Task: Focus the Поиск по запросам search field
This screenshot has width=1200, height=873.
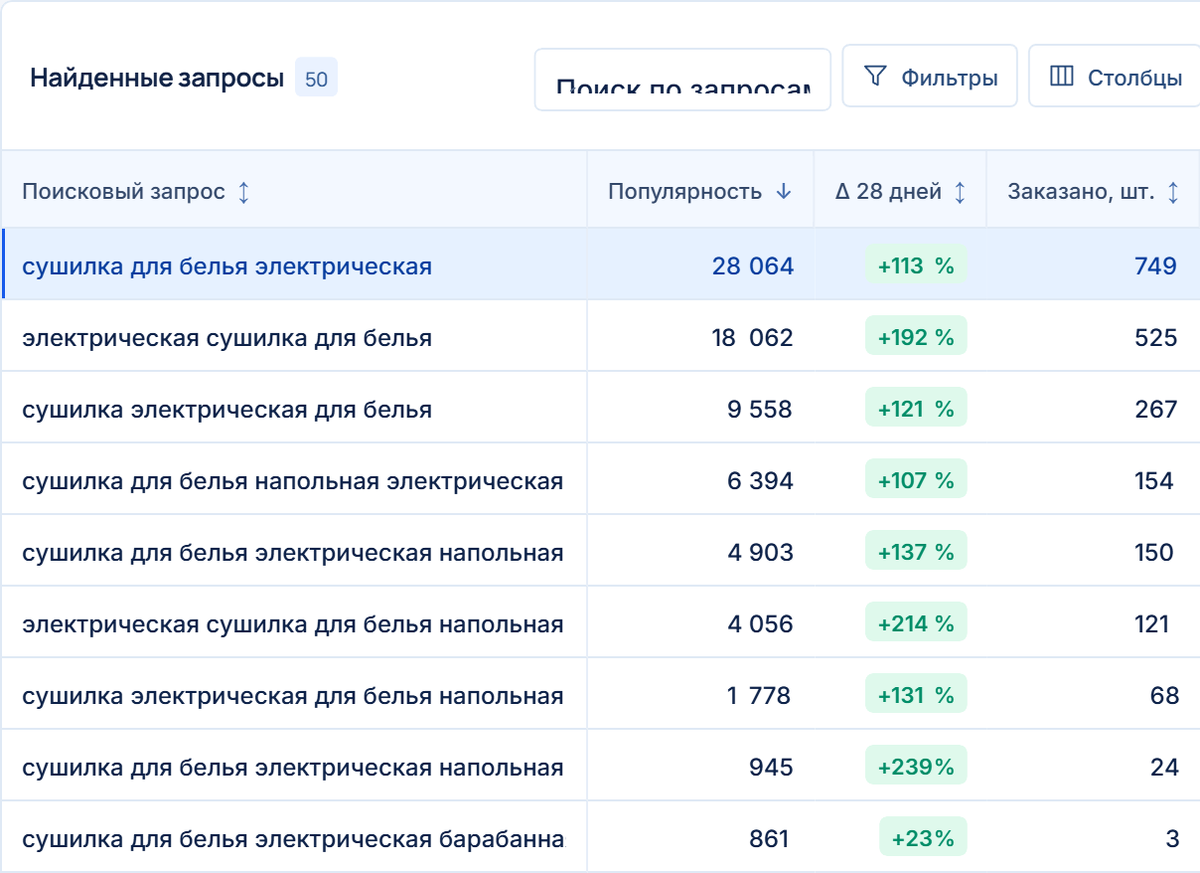Action: coord(683,79)
